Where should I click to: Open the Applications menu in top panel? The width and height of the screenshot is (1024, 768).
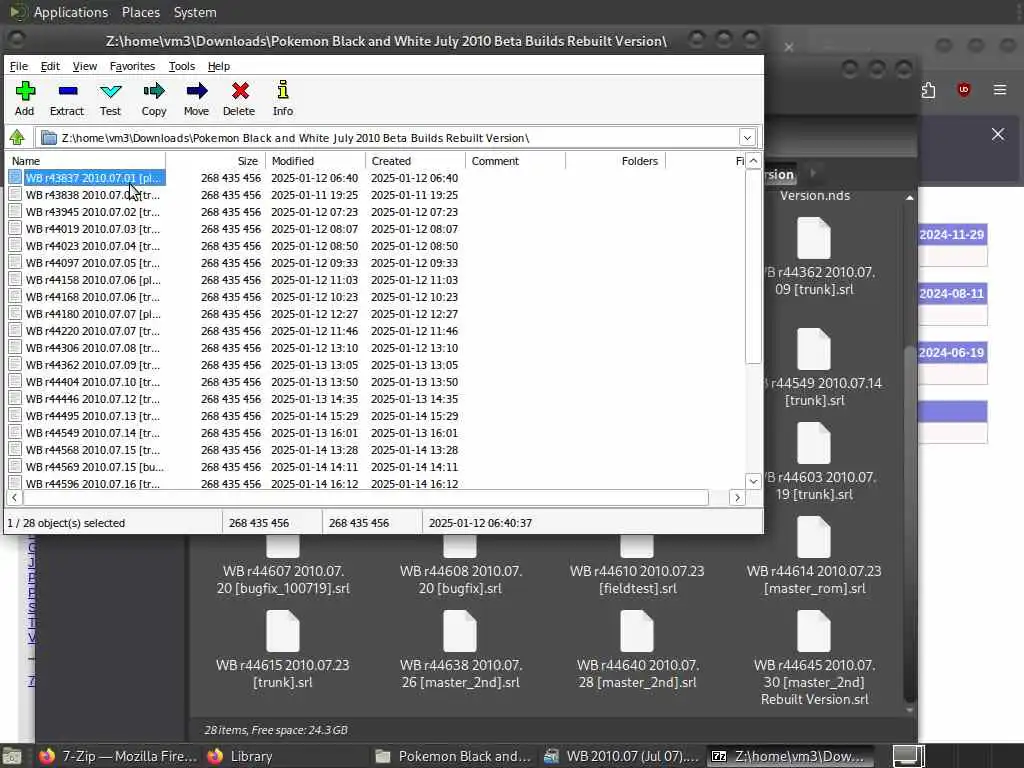(71, 12)
